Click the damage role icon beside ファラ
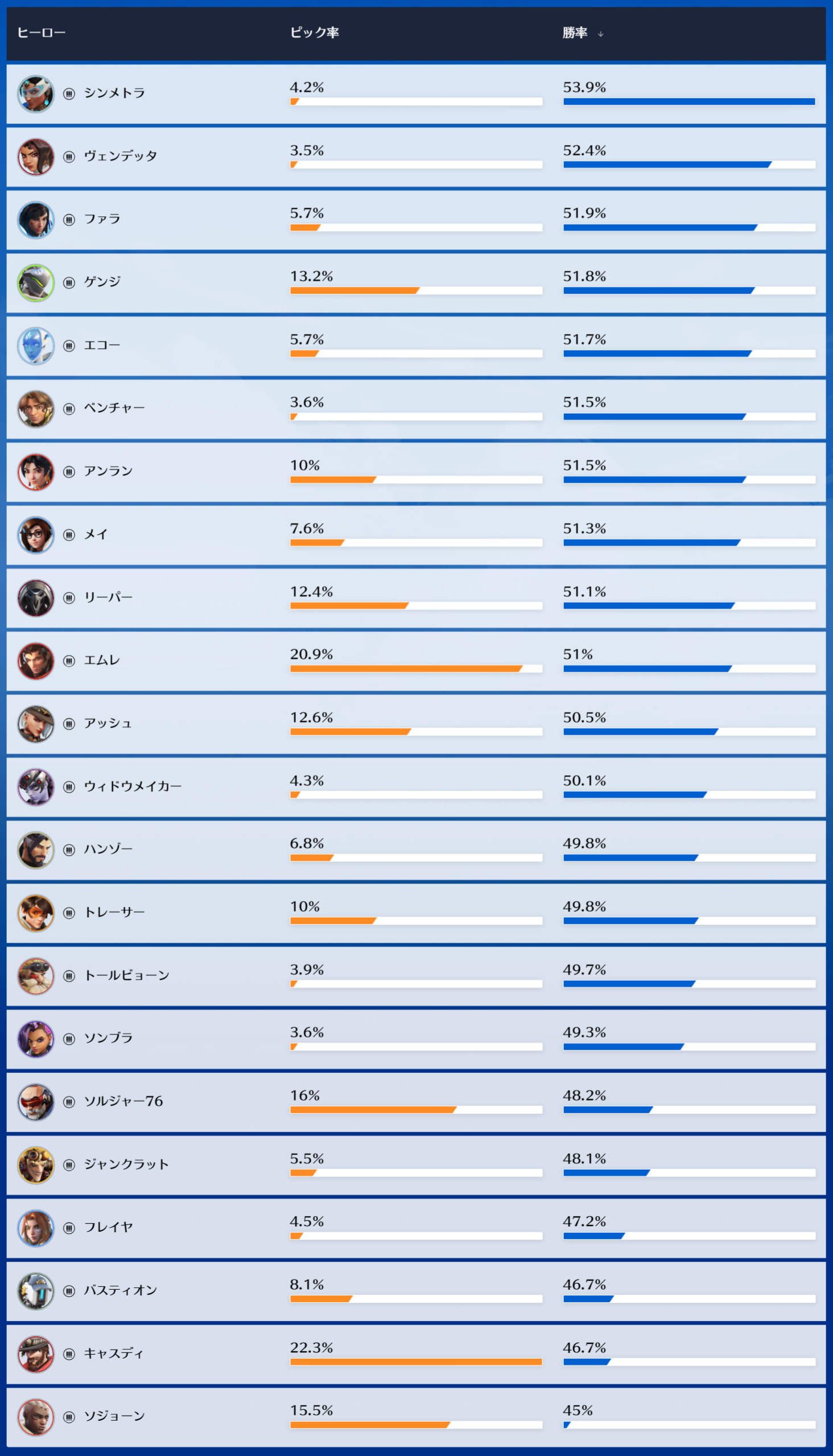Screen dimensions: 833x1456 coord(69,220)
